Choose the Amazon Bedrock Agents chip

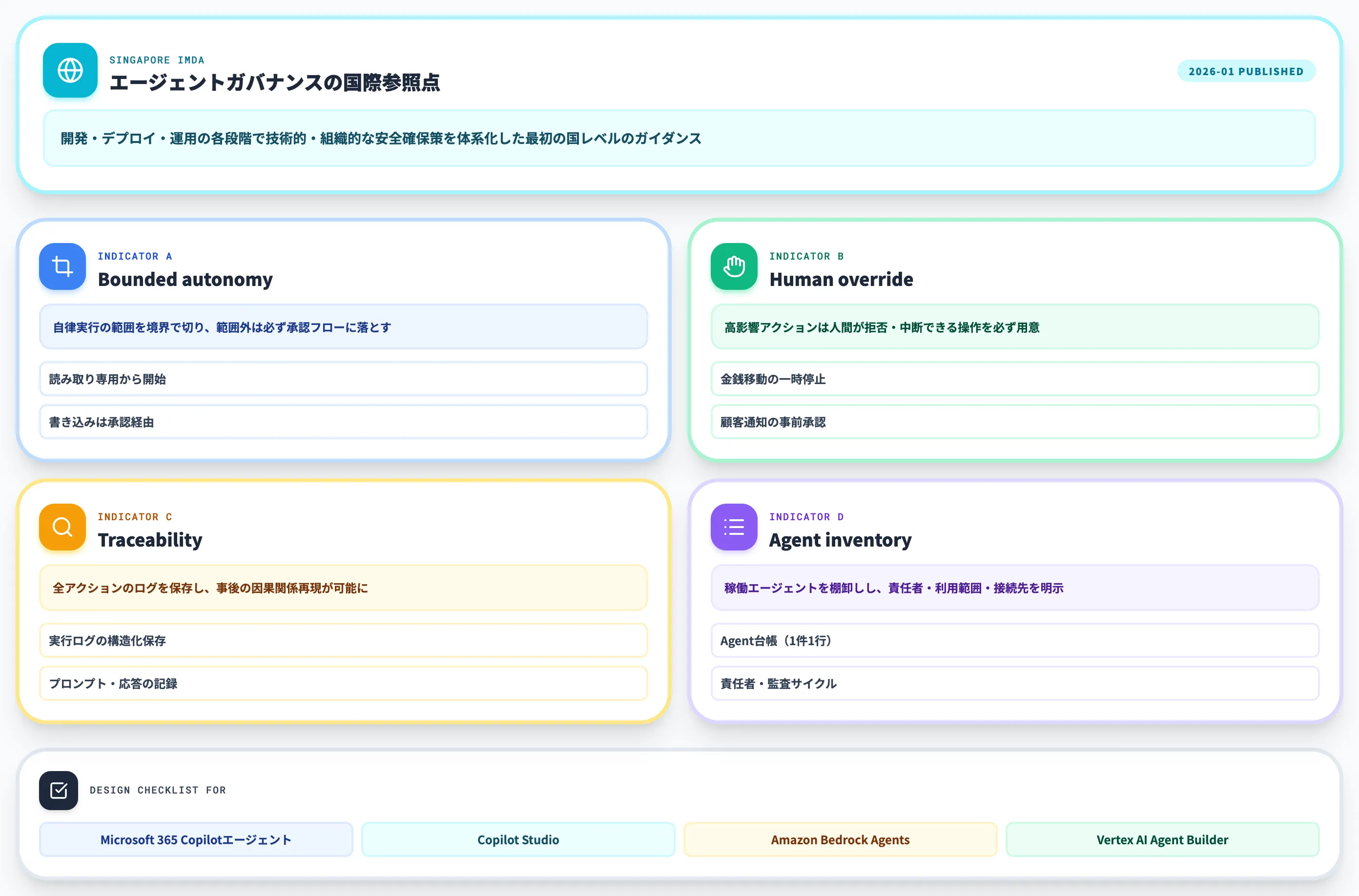(x=840, y=839)
